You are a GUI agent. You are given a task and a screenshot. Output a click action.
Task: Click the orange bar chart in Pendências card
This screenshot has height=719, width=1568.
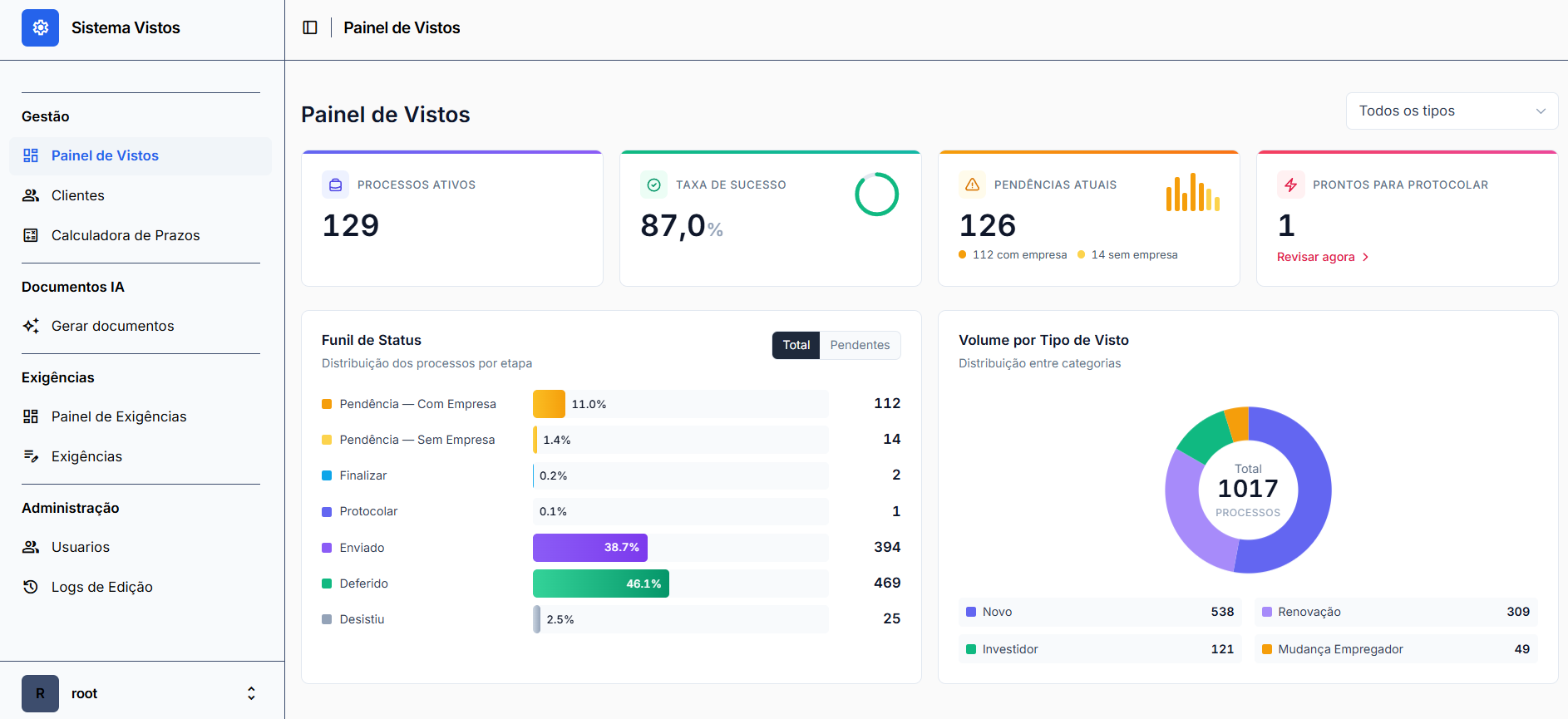[x=1193, y=192]
